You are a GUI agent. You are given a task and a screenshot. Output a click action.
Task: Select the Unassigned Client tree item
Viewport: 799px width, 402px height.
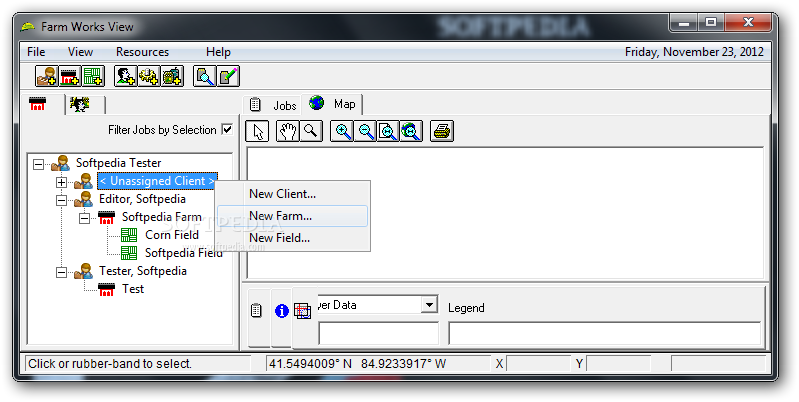pos(157,181)
